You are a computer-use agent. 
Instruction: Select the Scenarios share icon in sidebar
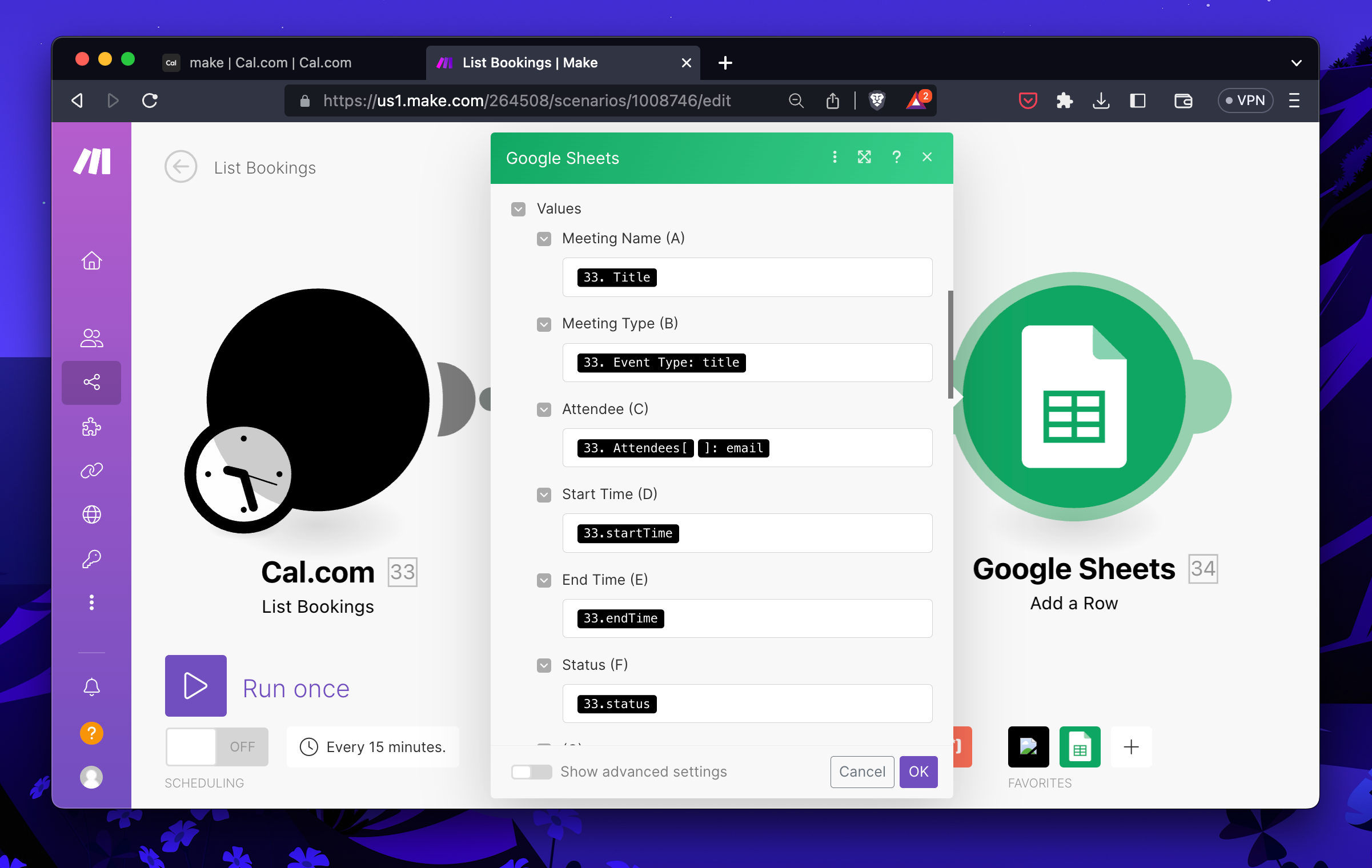click(x=91, y=382)
